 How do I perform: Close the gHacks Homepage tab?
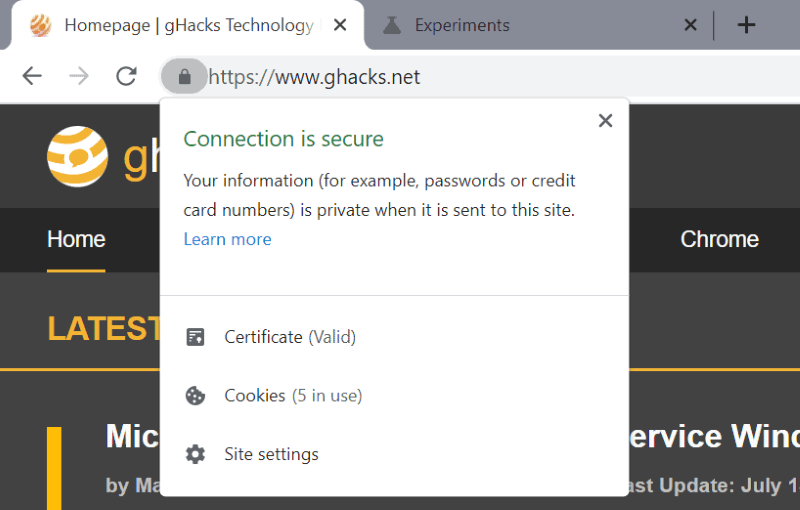[x=340, y=25]
